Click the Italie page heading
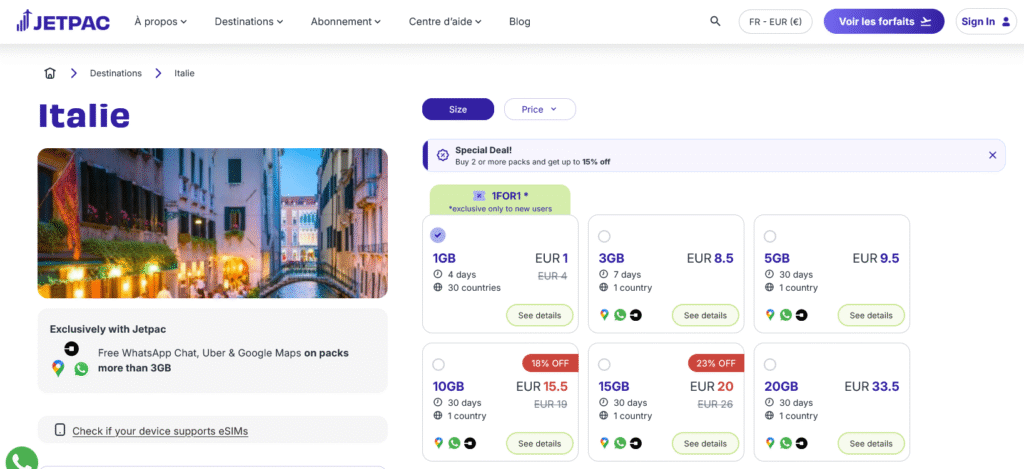1024x469 pixels. pos(84,115)
